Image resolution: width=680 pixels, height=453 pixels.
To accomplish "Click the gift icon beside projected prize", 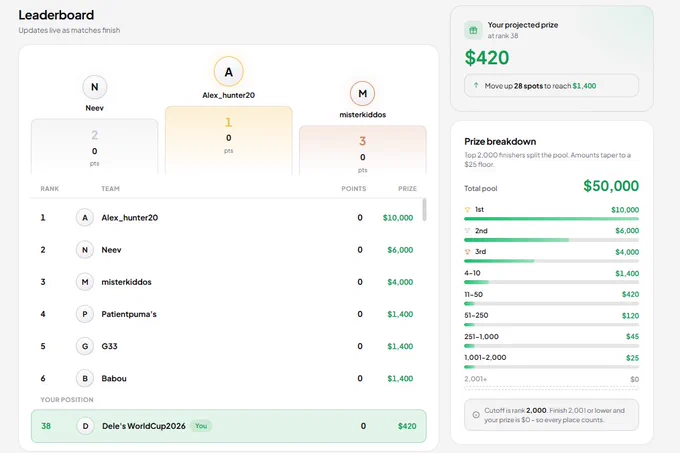I will tap(473, 30).
